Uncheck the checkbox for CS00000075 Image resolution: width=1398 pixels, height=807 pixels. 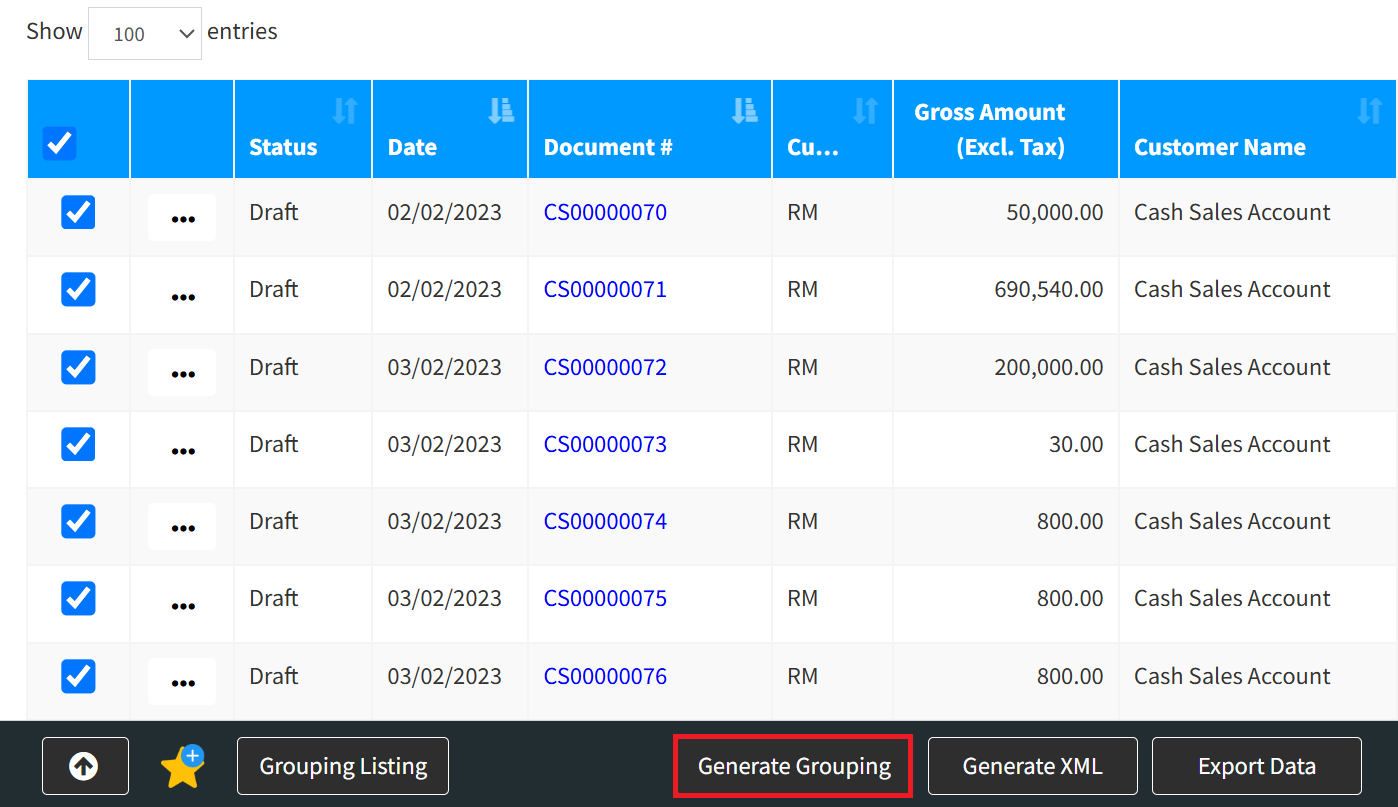point(78,598)
